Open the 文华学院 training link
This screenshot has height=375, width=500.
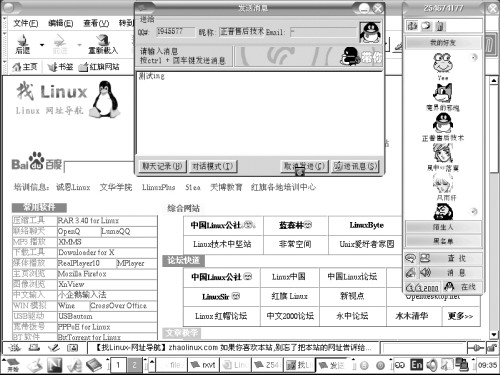[x=116, y=187]
